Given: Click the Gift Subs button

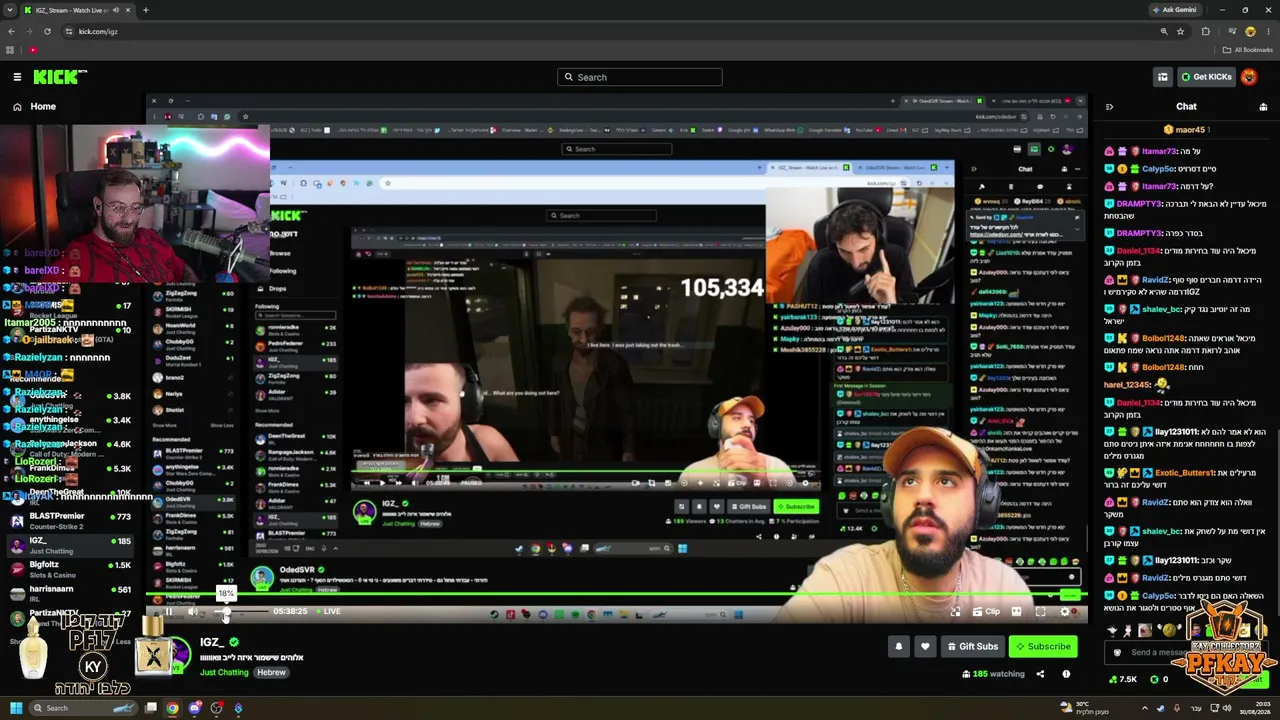Looking at the screenshot, I should (972, 647).
